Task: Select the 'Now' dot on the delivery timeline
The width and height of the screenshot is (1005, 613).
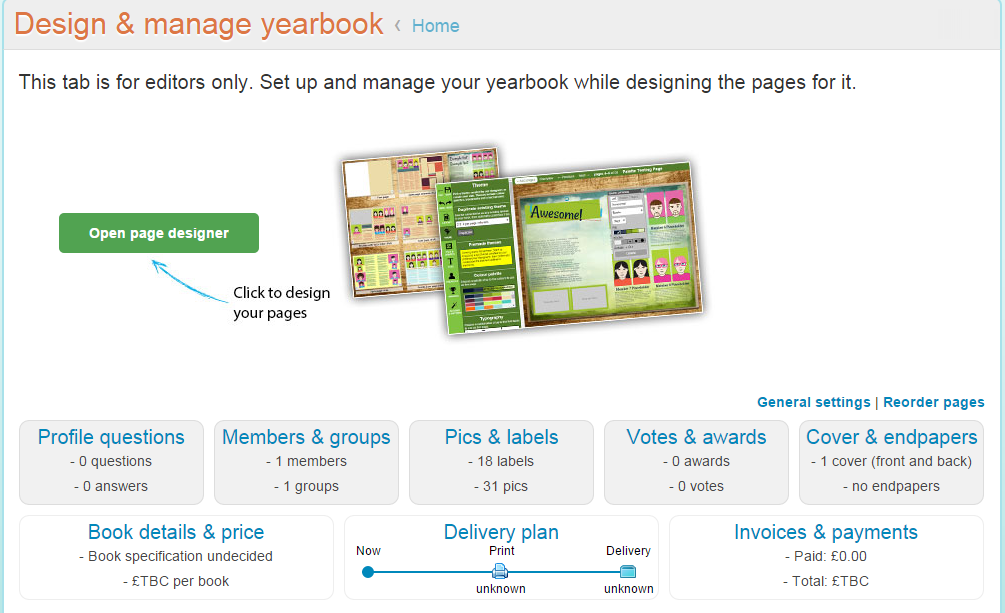Action: (x=368, y=572)
